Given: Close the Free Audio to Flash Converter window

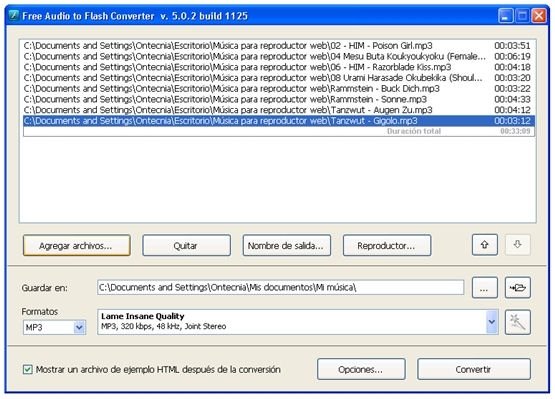Looking at the screenshot, I should pyautogui.click(x=539, y=16).
